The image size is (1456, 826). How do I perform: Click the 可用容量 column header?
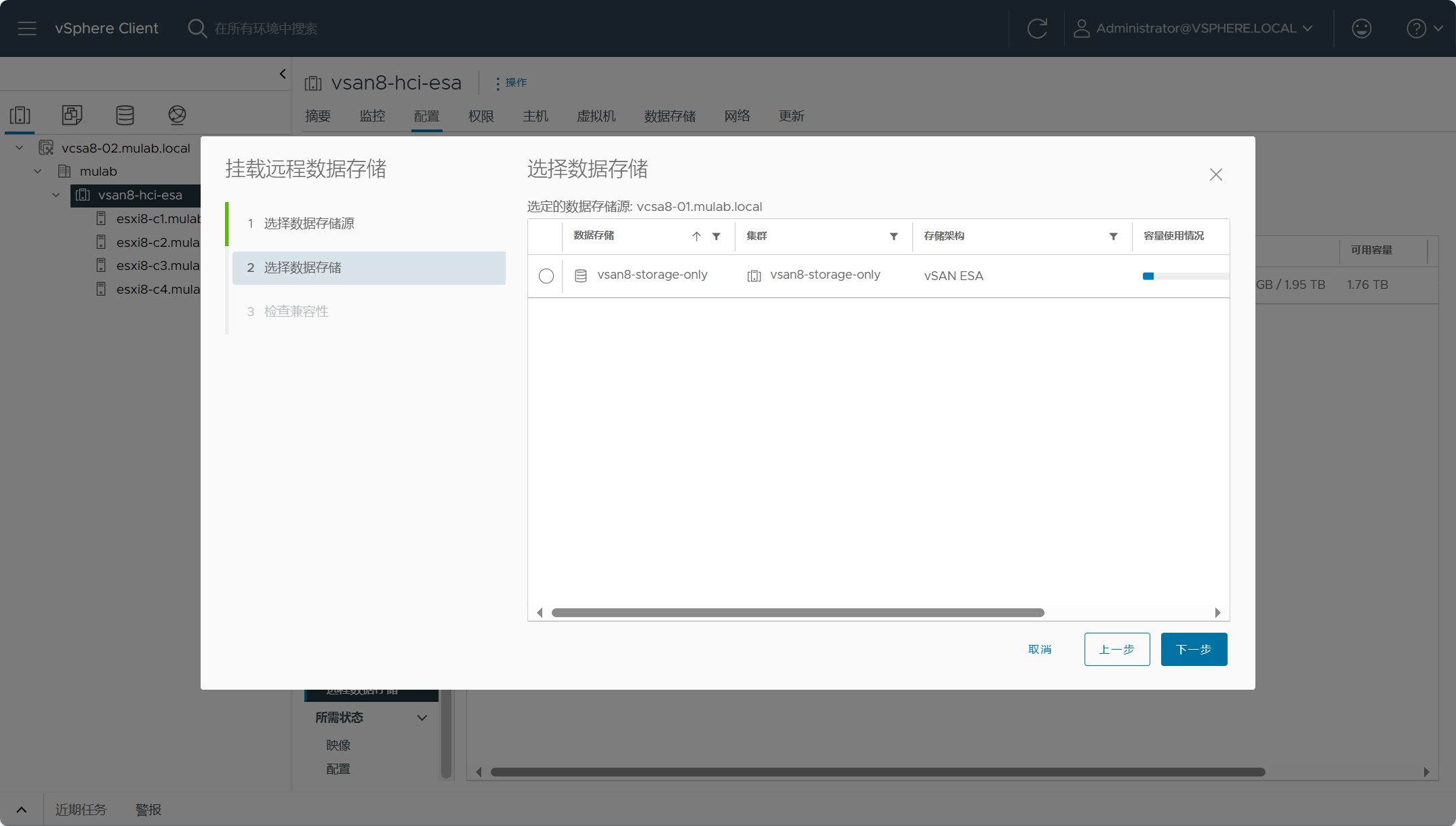pos(1371,250)
